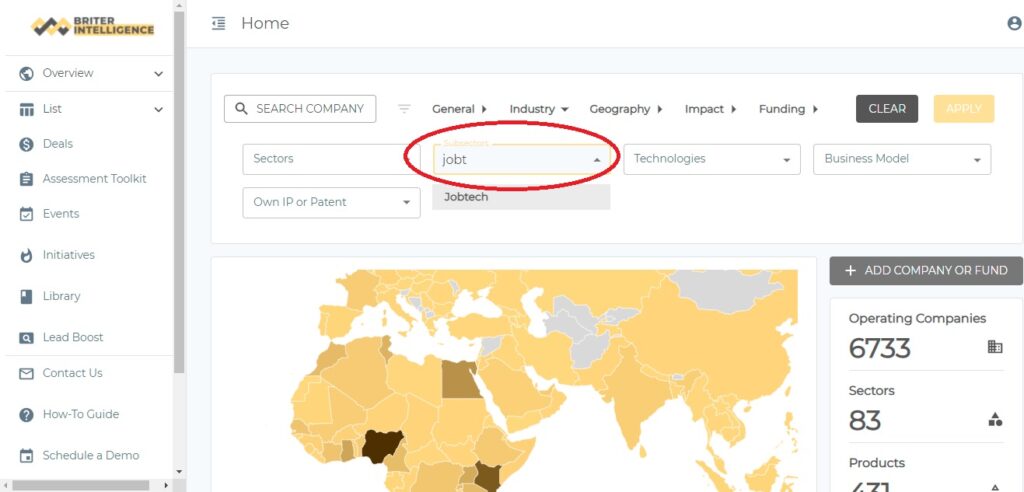The height and width of the screenshot is (492, 1024).
Task: Click the Search Company input field
Action: pos(300,109)
